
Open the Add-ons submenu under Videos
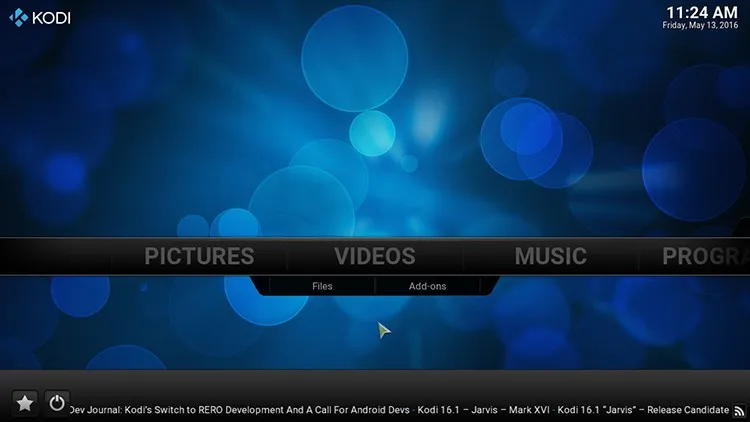427,286
